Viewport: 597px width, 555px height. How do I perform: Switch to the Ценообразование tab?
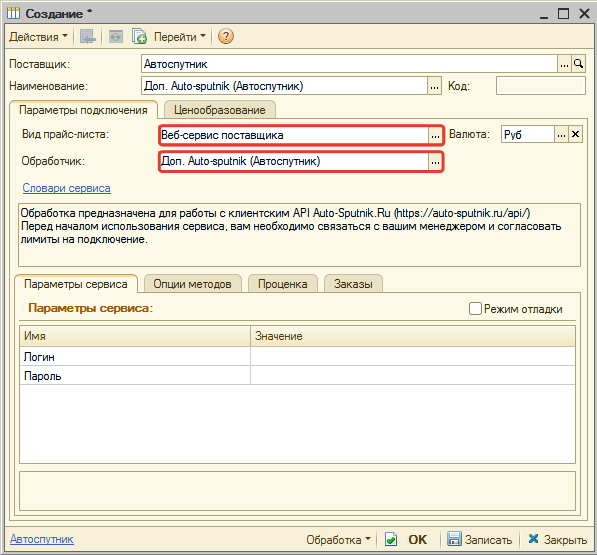point(220,110)
